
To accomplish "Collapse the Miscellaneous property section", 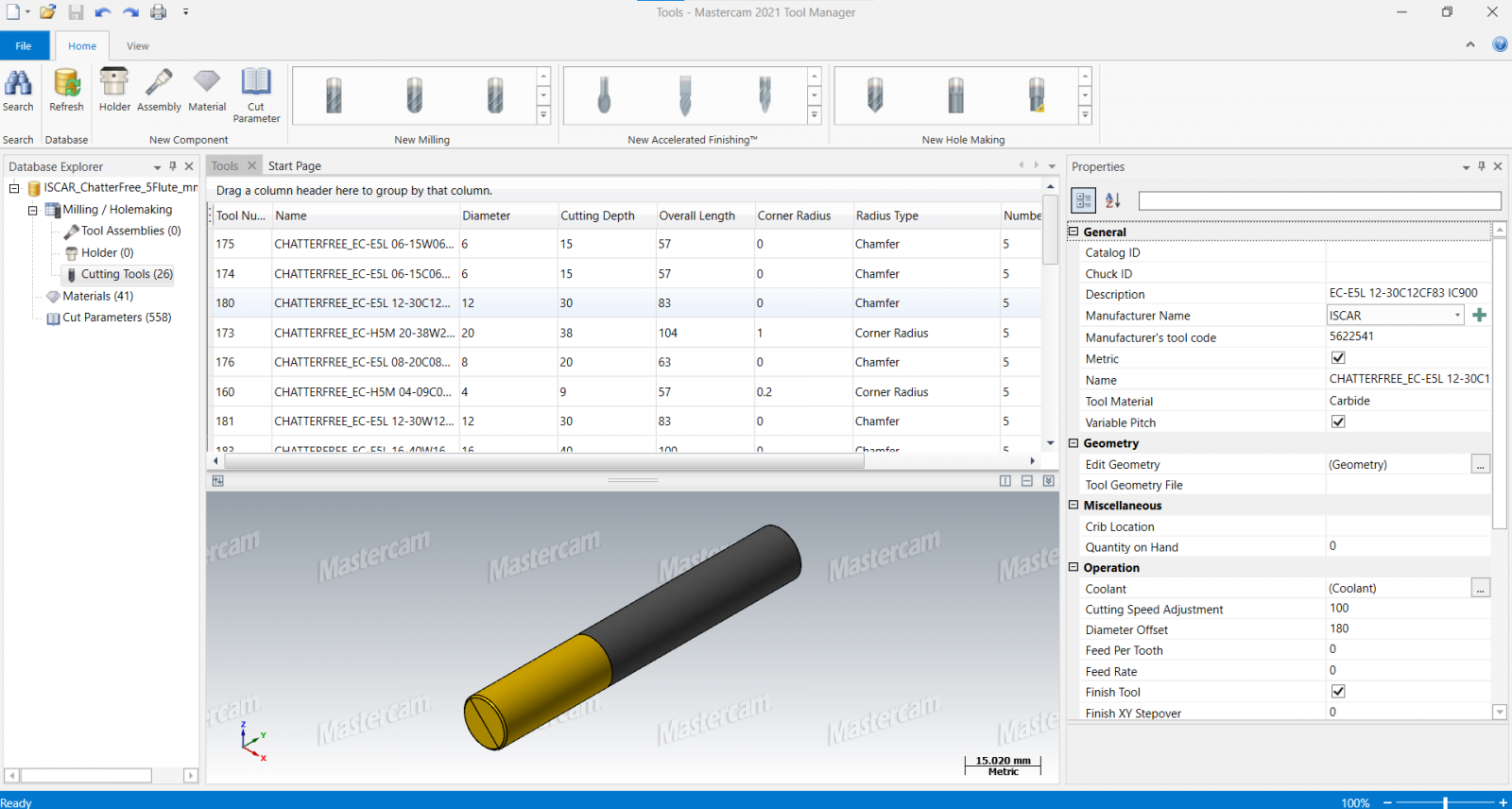I will tap(1074, 505).
